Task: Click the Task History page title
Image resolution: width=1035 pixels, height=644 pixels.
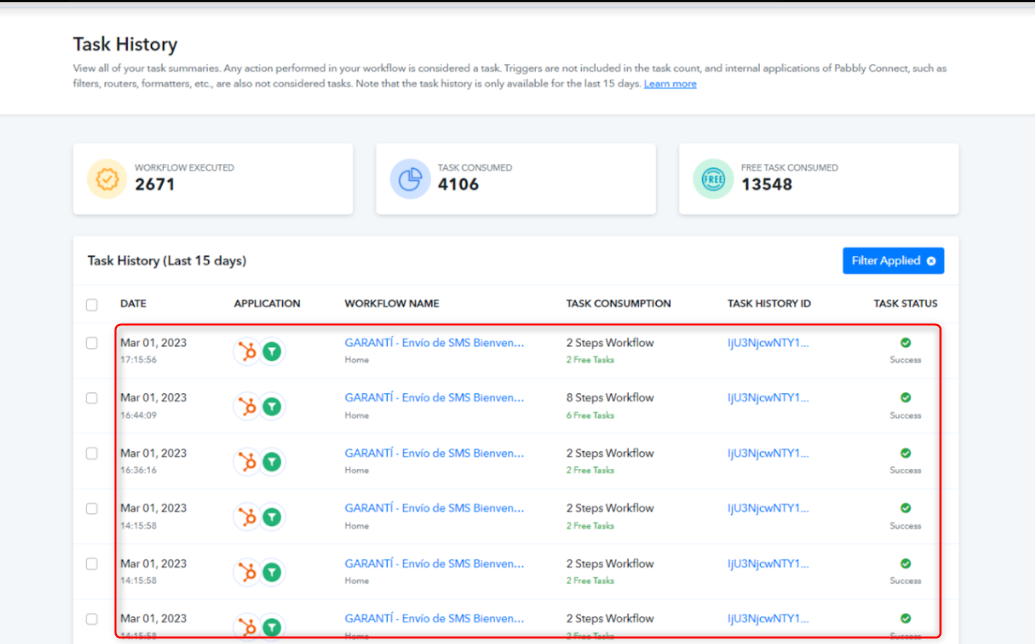Action: tap(125, 44)
